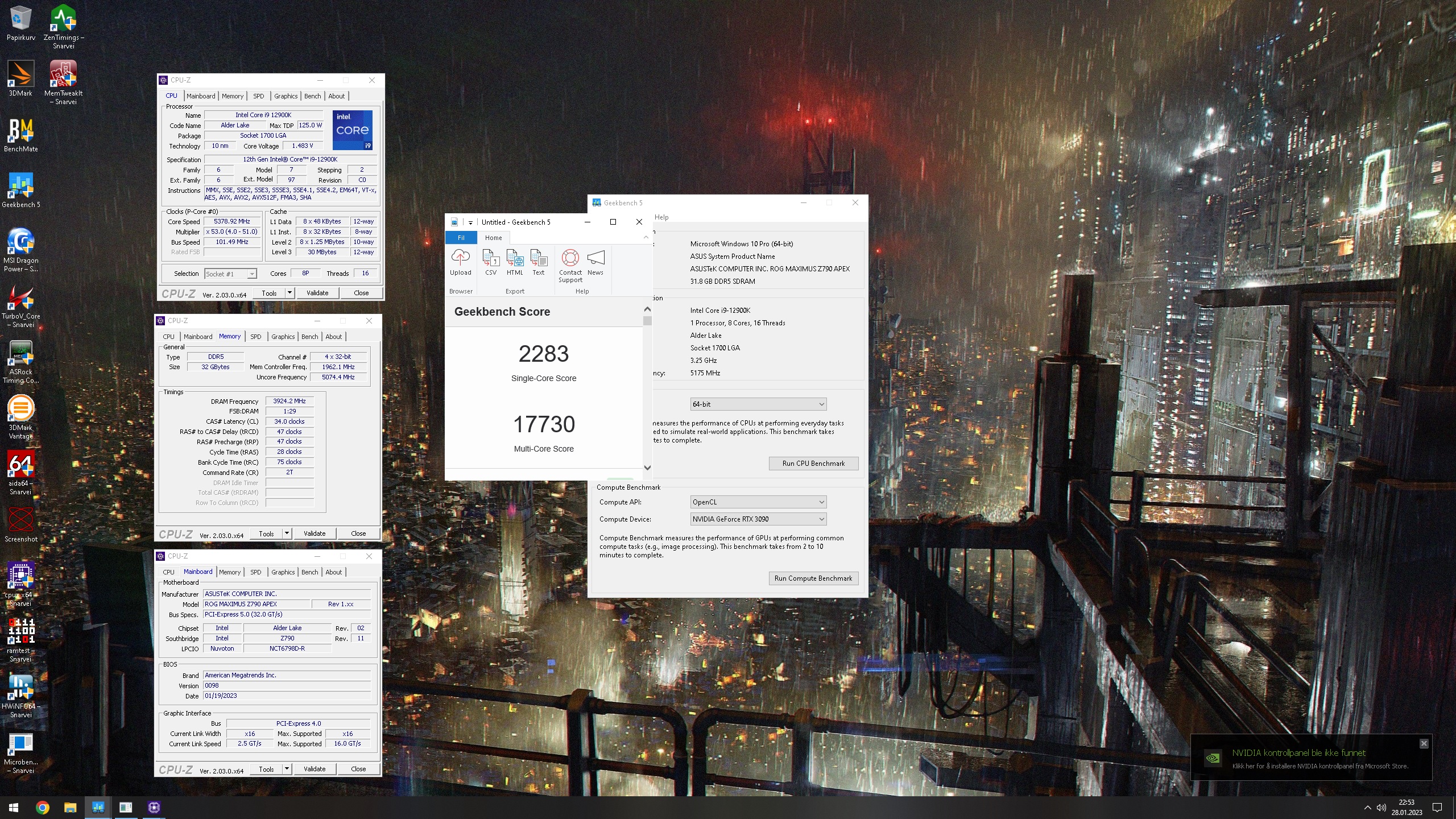
Task: Open the Compute API OpenCL dropdown
Action: [758, 502]
